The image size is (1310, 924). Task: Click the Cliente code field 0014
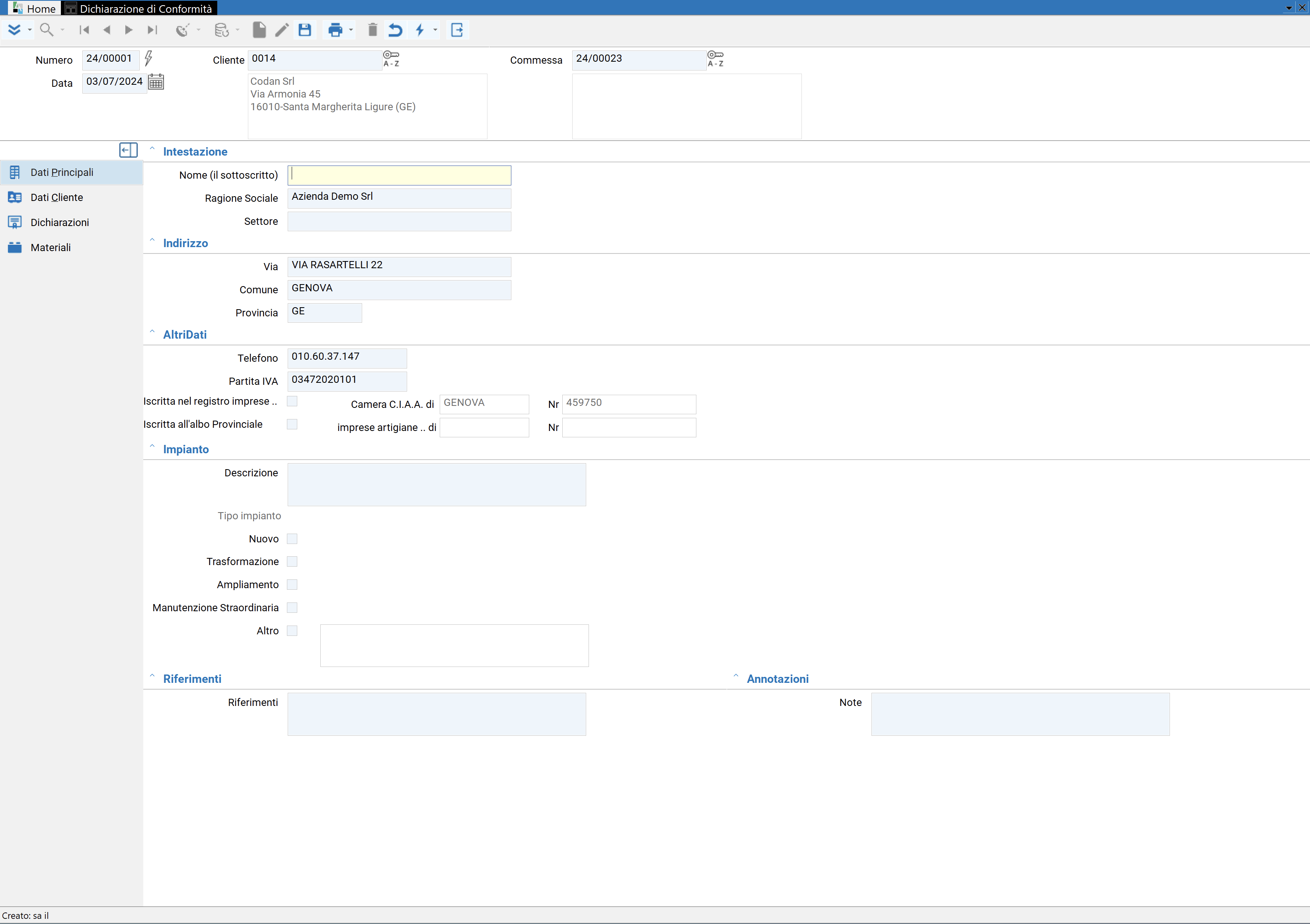pyautogui.click(x=315, y=60)
